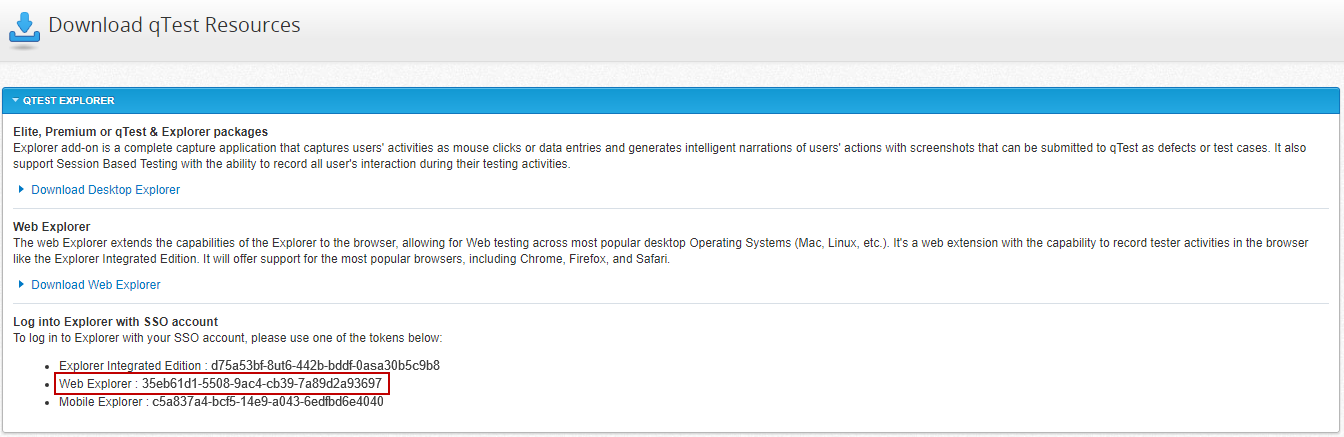
Task: Click the QTEST EXPLORER panel header label
Action: (69, 101)
